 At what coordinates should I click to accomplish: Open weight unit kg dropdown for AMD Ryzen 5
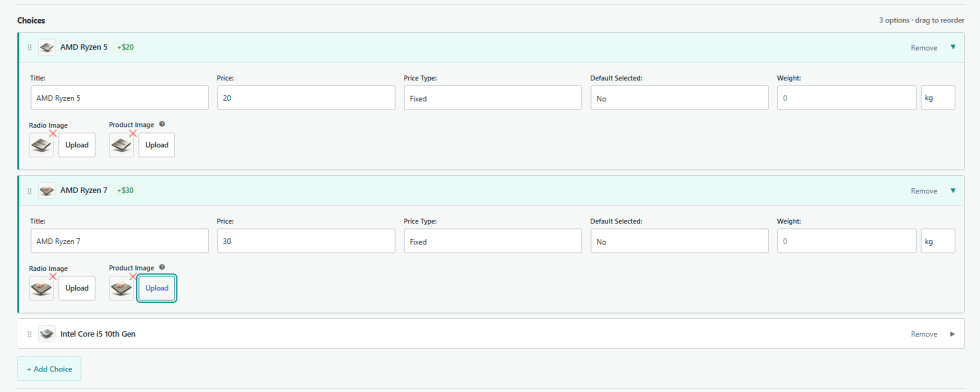pos(938,98)
